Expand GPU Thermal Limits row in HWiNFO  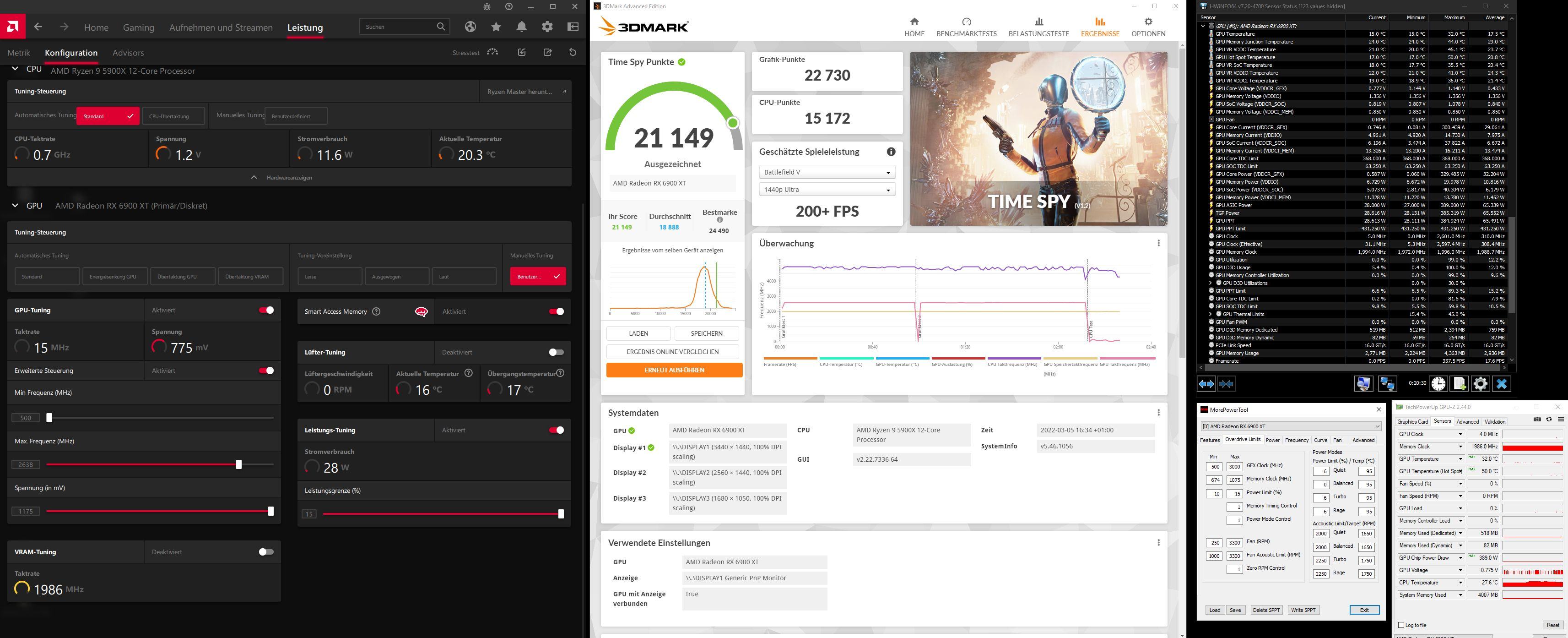click(x=1210, y=314)
